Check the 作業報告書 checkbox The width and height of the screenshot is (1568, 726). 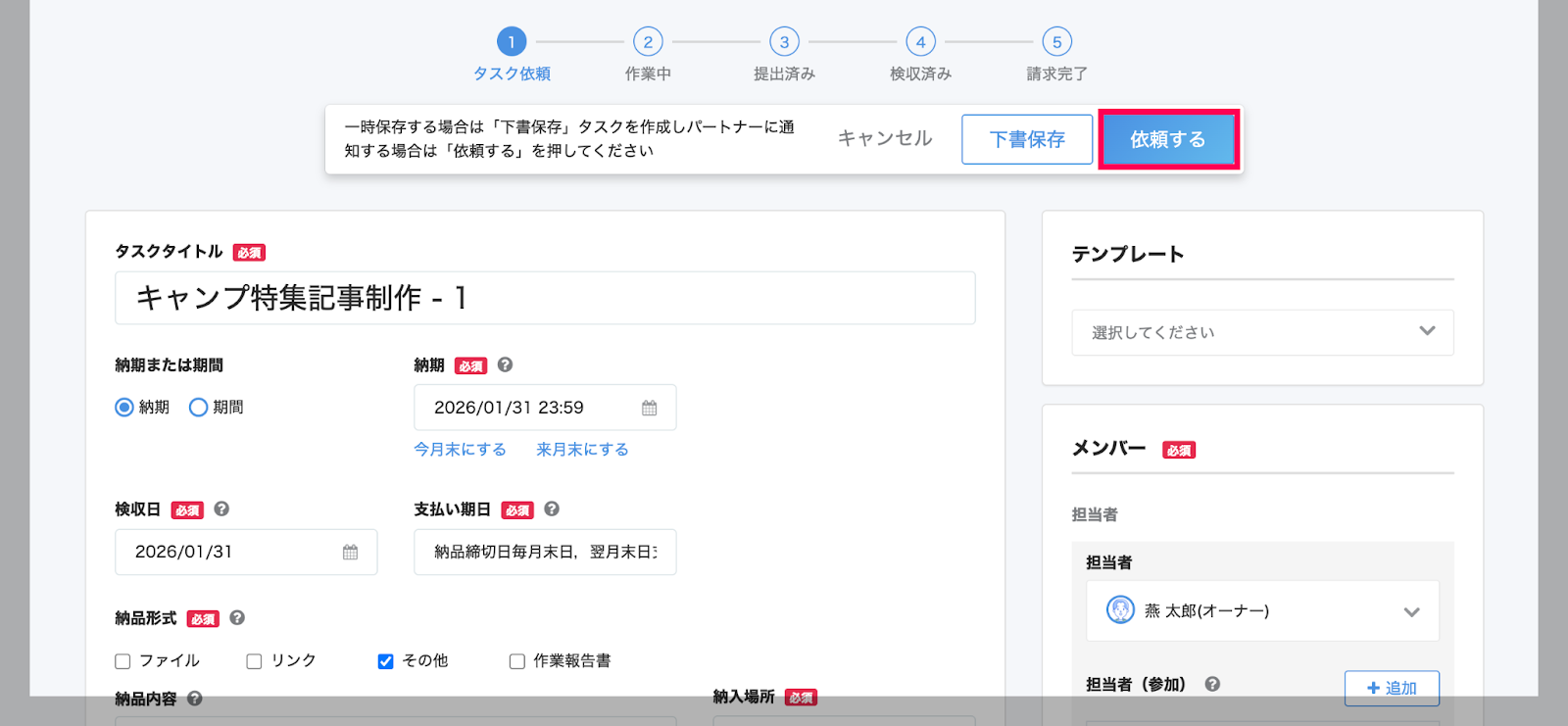[517, 661]
